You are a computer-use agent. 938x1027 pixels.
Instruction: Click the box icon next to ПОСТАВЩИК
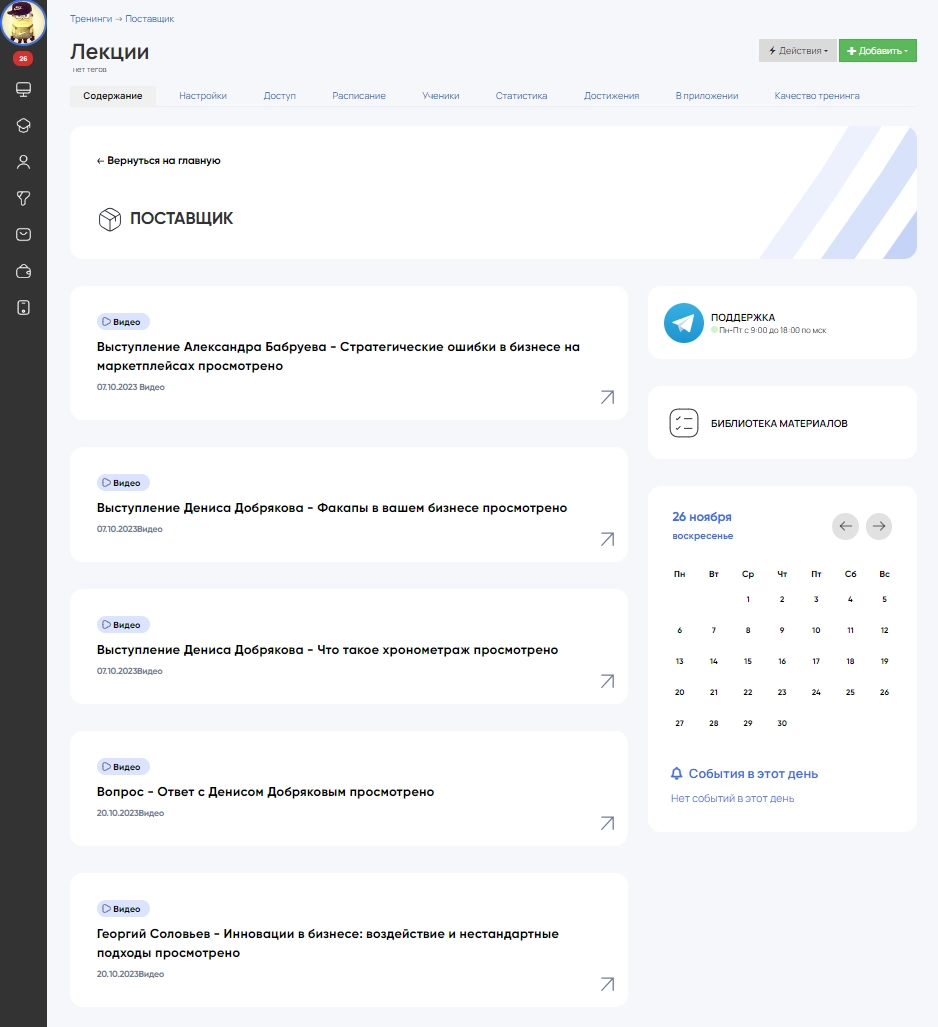(109, 219)
